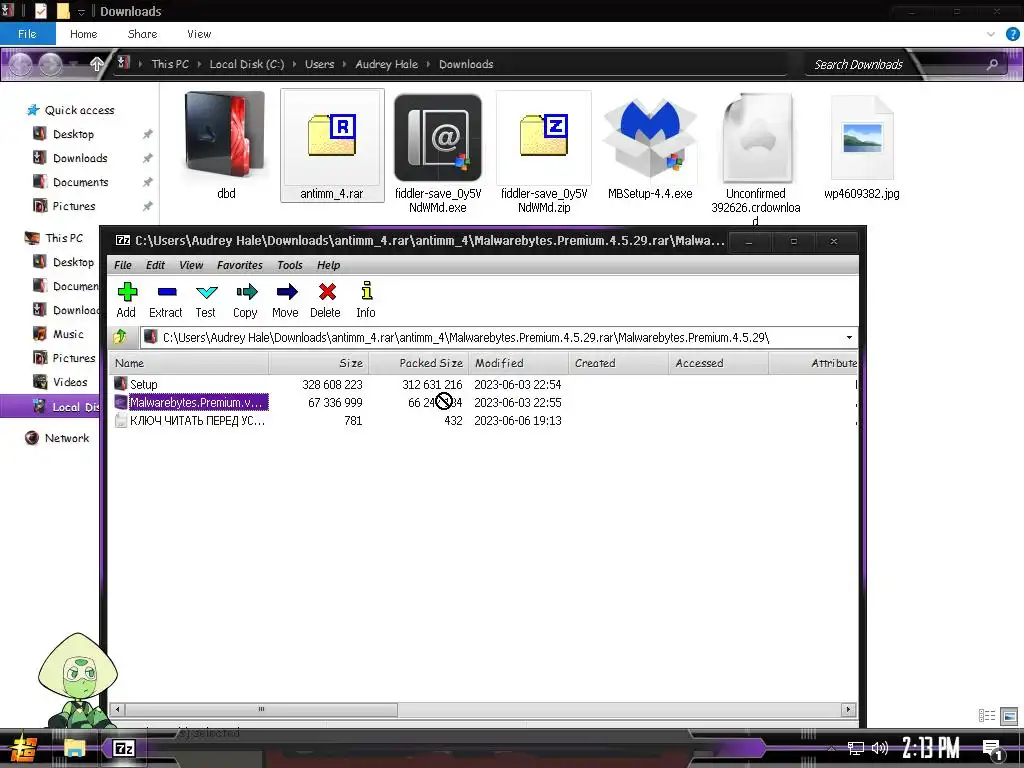Open the Home tab in Explorer
Viewport: 1024px width, 768px height.
[84, 34]
